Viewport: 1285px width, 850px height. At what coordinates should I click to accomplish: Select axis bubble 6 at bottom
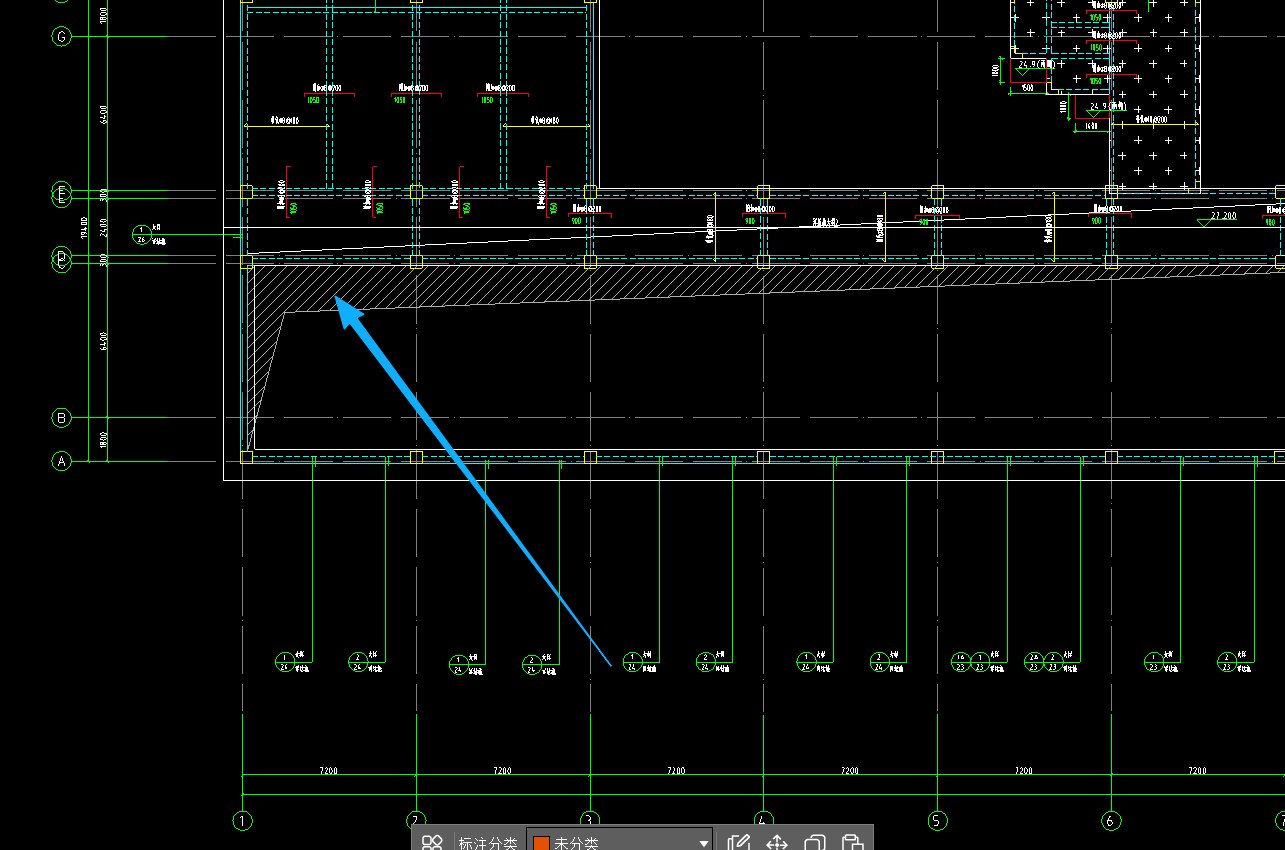click(1111, 821)
